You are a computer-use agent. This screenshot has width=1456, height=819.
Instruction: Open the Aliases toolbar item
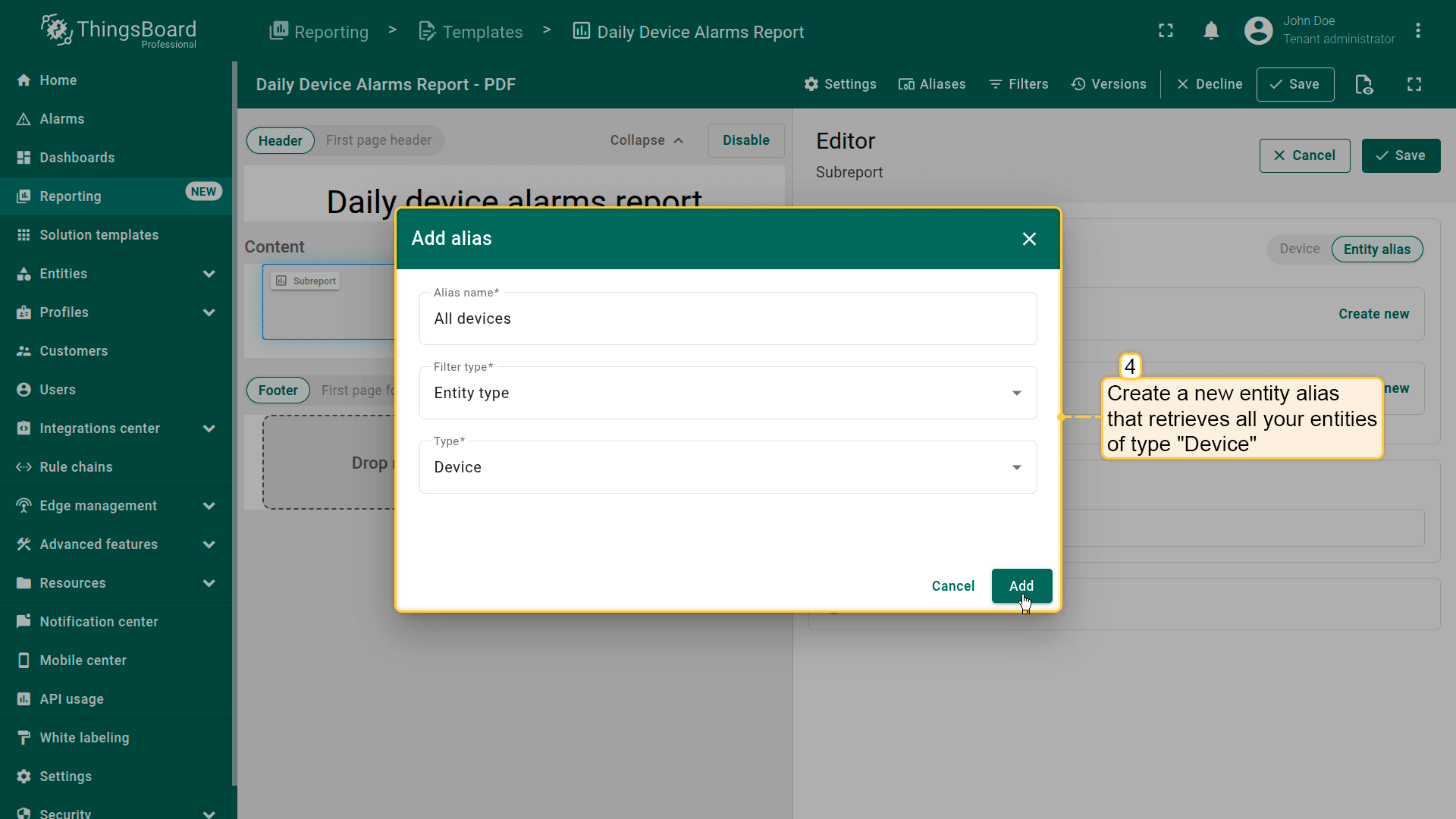932,84
